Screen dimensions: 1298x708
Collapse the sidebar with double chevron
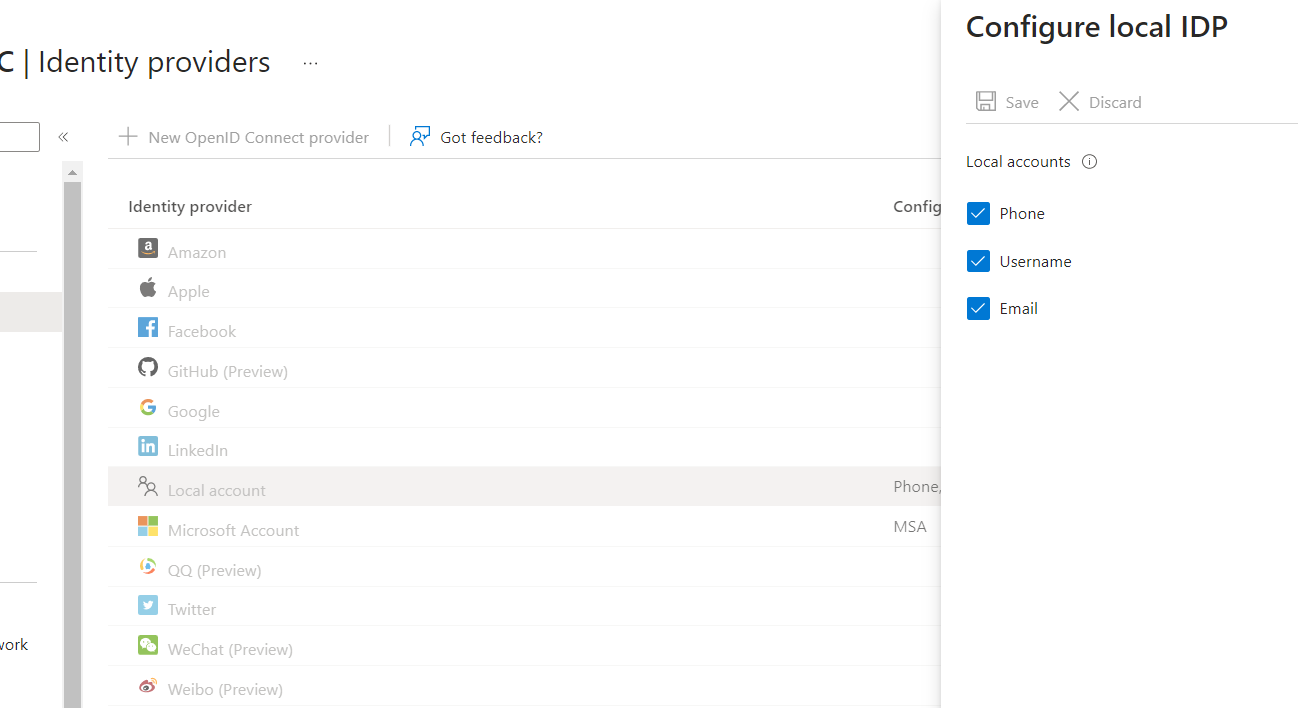[63, 137]
